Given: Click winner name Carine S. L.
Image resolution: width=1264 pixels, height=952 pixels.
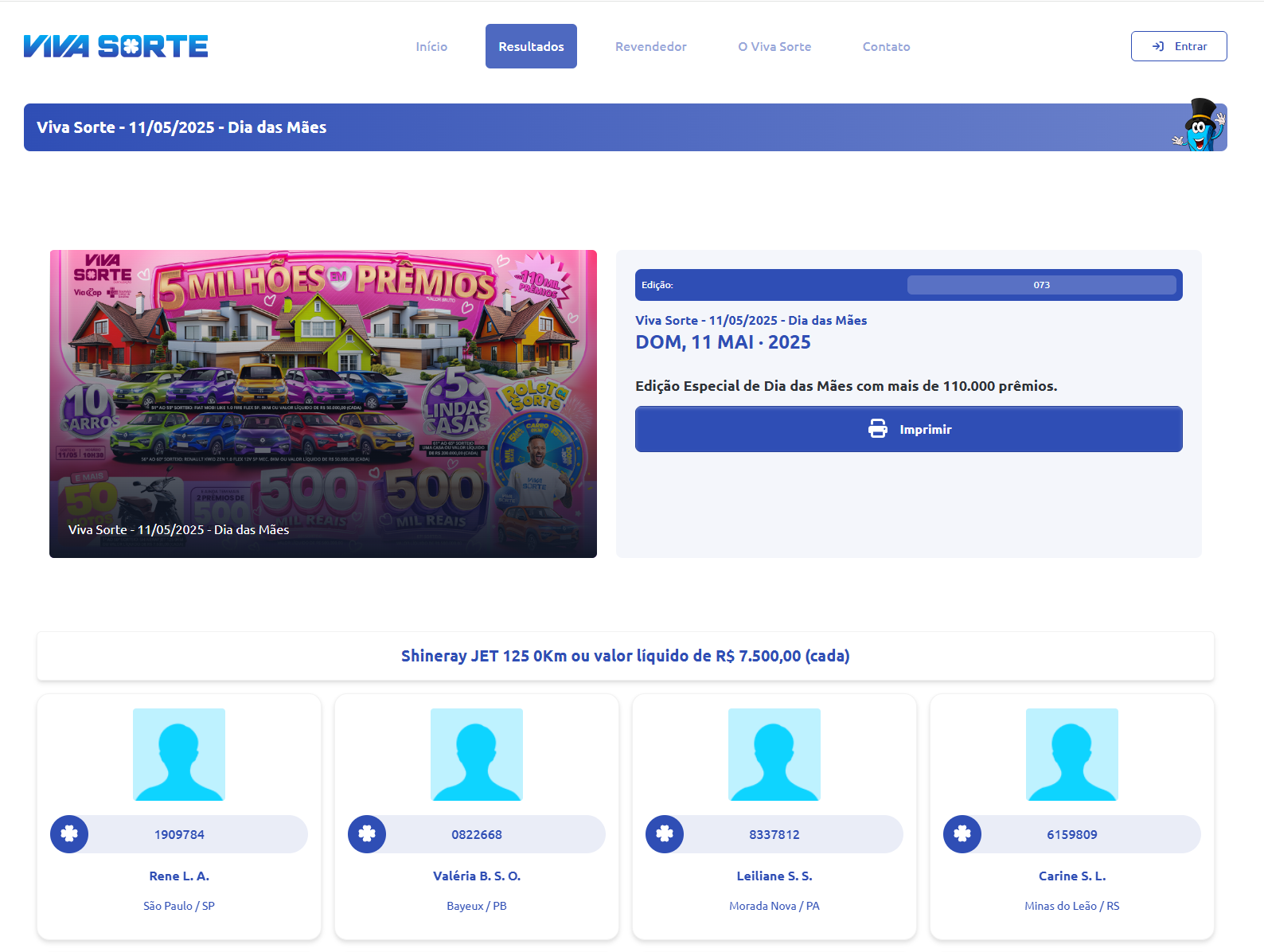Looking at the screenshot, I should pyautogui.click(x=1072, y=876).
